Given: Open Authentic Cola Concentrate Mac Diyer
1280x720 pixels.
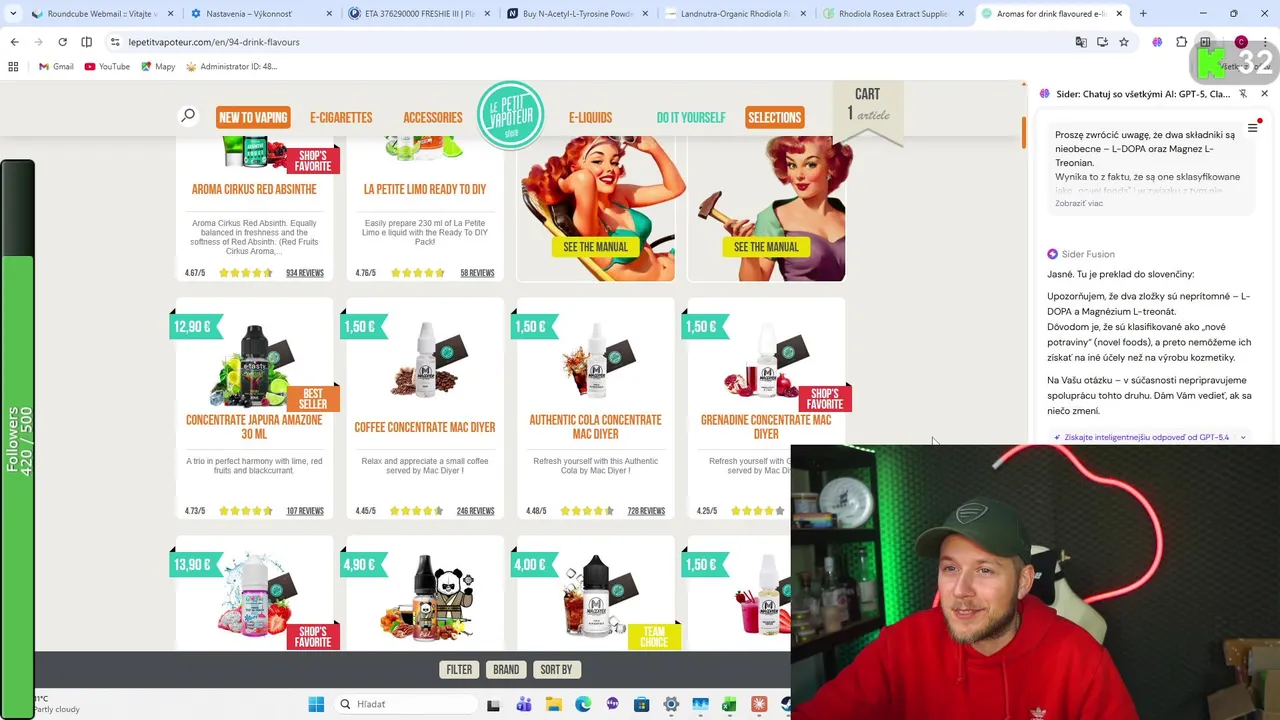Looking at the screenshot, I should tap(595, 427).
